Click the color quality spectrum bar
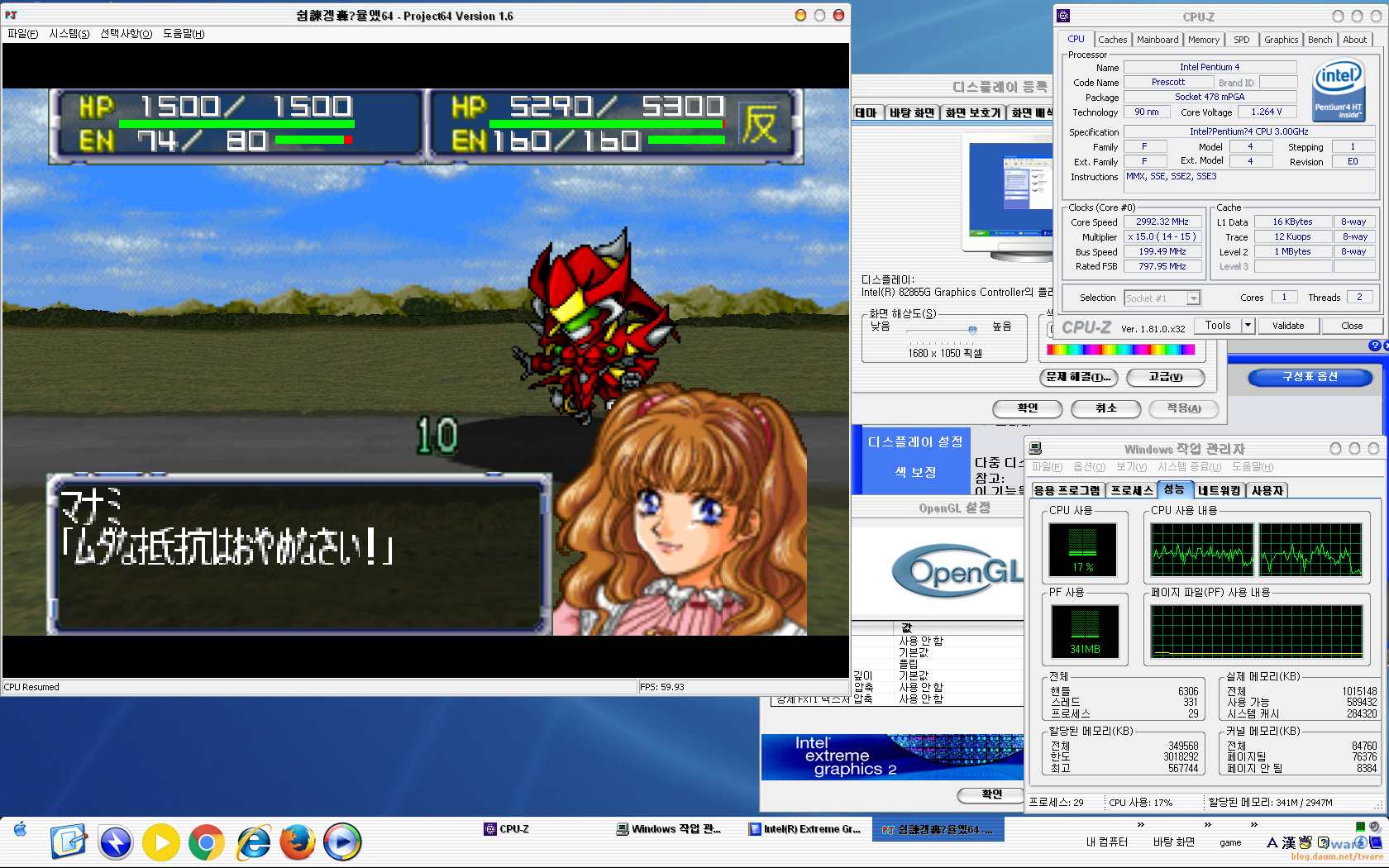Screen dimensions: 1389x868 click(x=1120, y=350)
